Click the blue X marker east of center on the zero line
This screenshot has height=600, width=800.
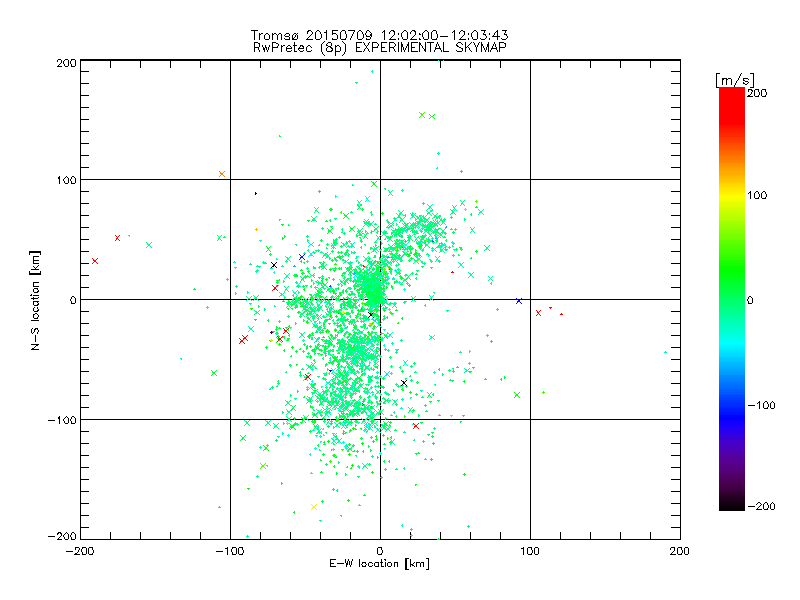[x=519, y=301]
